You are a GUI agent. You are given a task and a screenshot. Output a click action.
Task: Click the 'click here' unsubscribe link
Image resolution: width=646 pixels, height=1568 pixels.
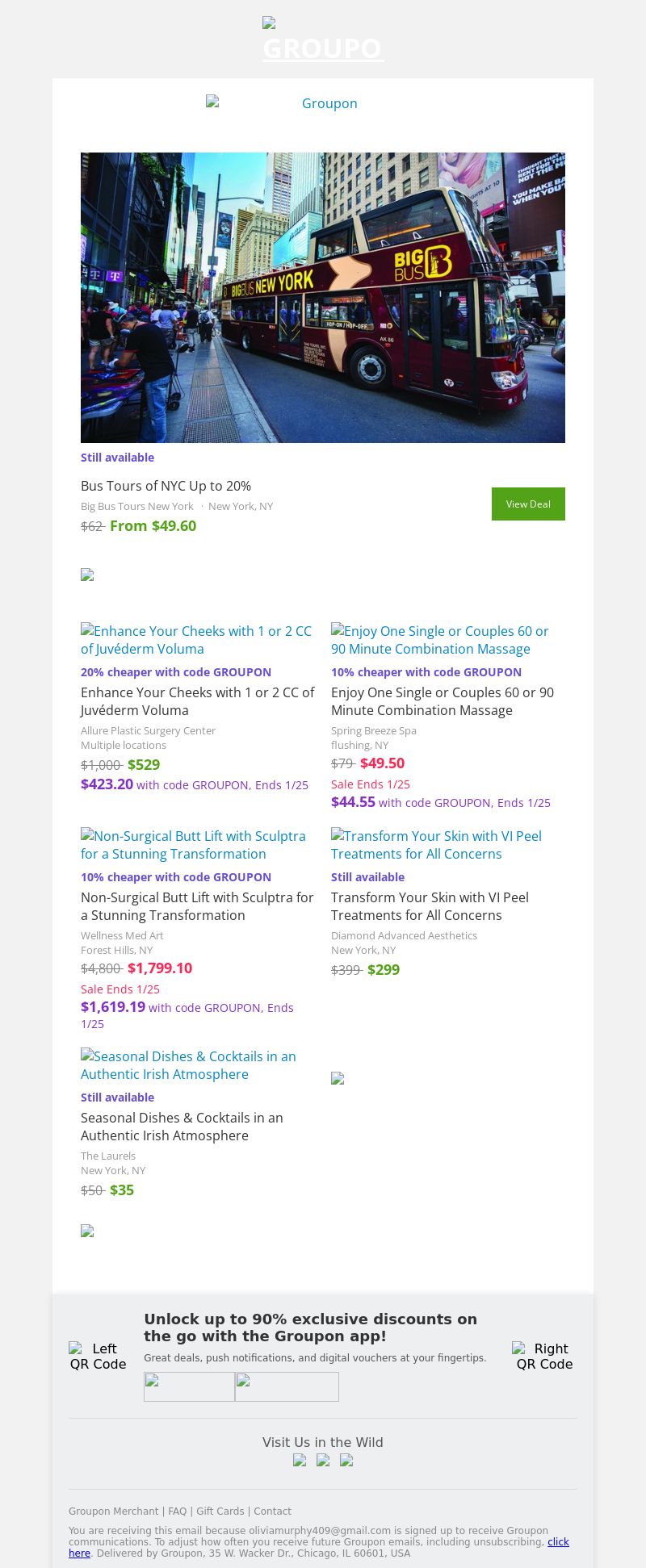coord(558,1542)
